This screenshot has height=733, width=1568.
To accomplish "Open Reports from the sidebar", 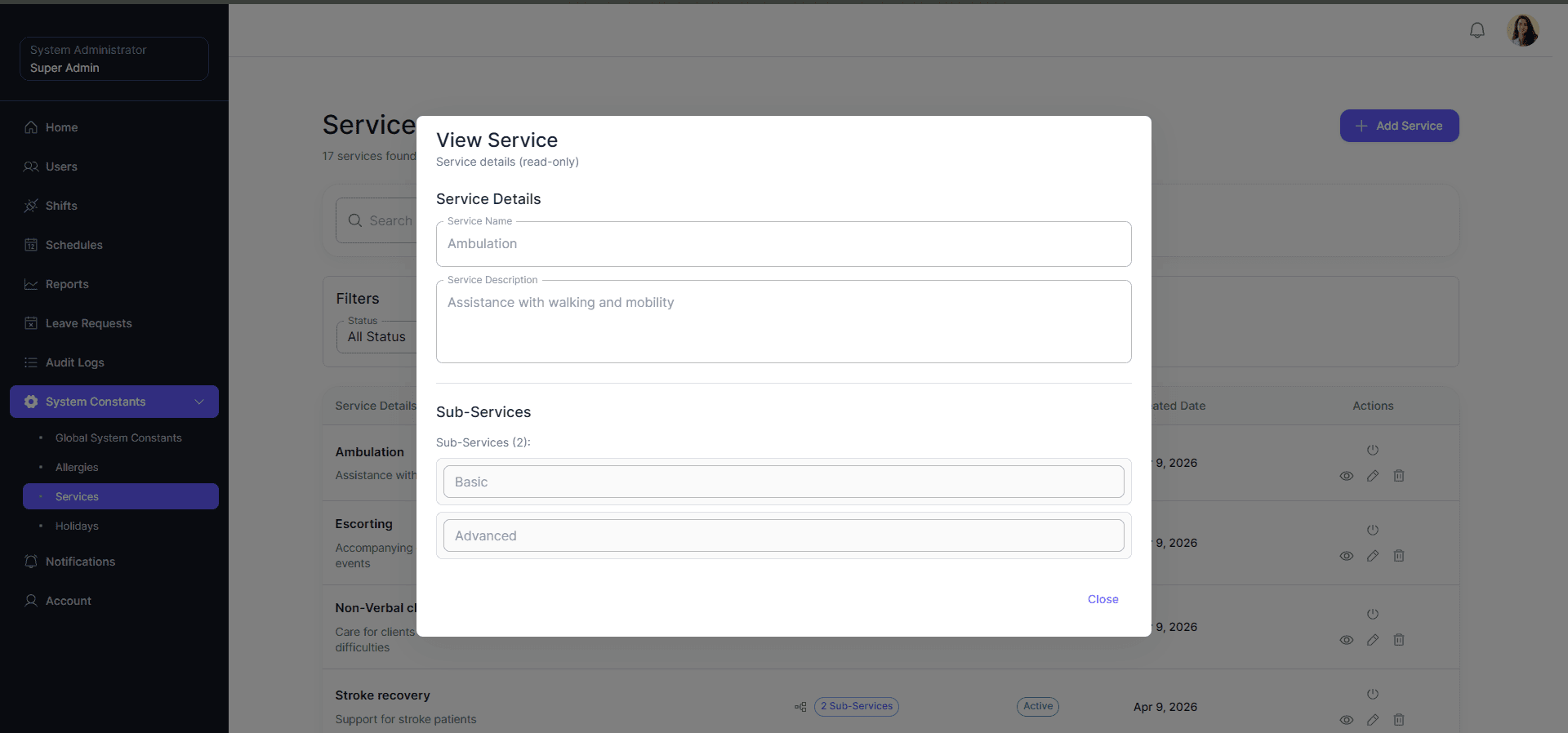I will tap(114, 284).
